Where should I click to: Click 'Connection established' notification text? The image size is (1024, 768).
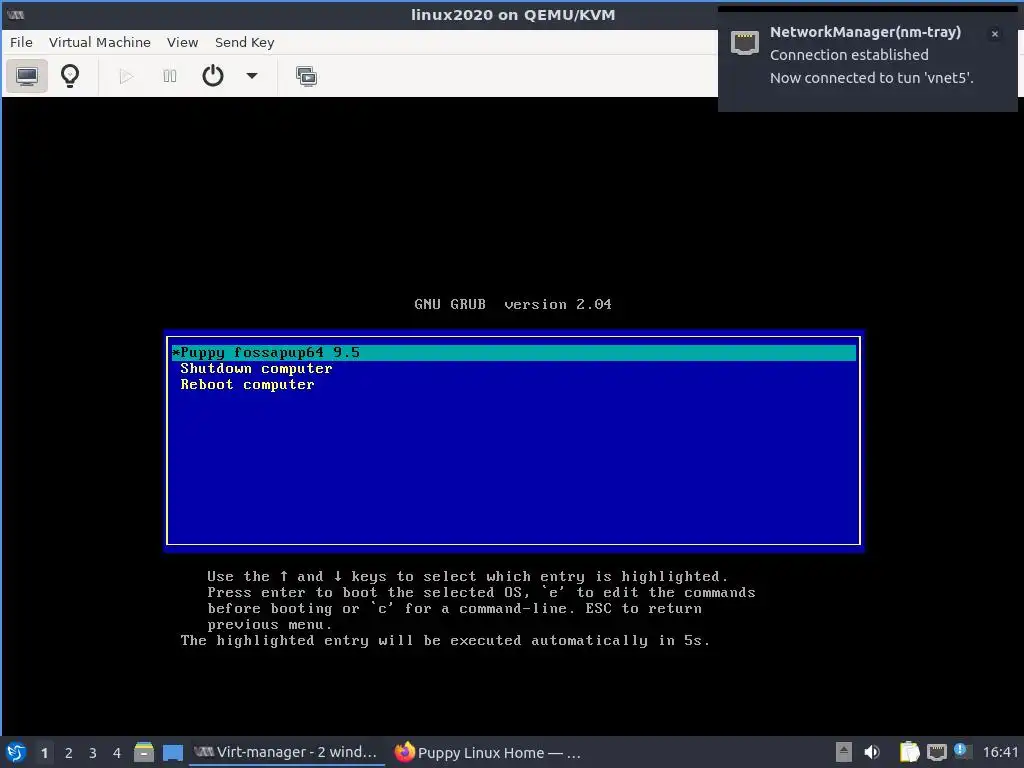[x=849, y=55]
